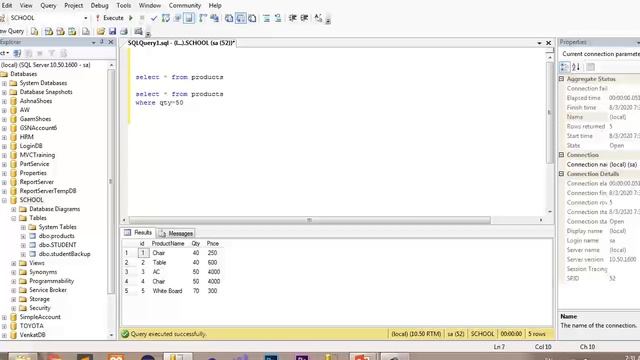
Task: Expand the Programmability folder
Action: 14,281
